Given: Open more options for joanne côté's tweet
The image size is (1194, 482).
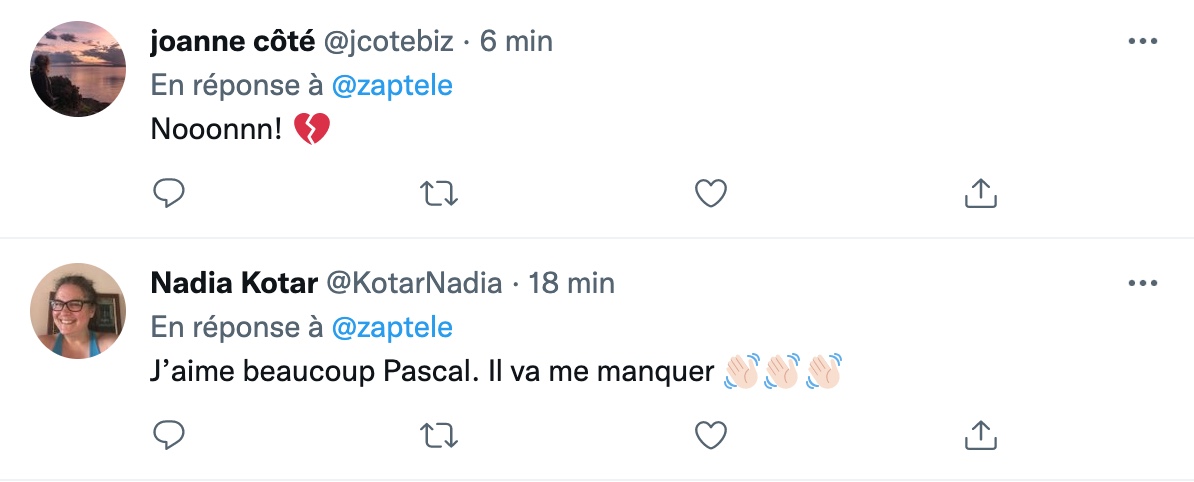Looking at the screenshot, I should tap(1142, 41).
